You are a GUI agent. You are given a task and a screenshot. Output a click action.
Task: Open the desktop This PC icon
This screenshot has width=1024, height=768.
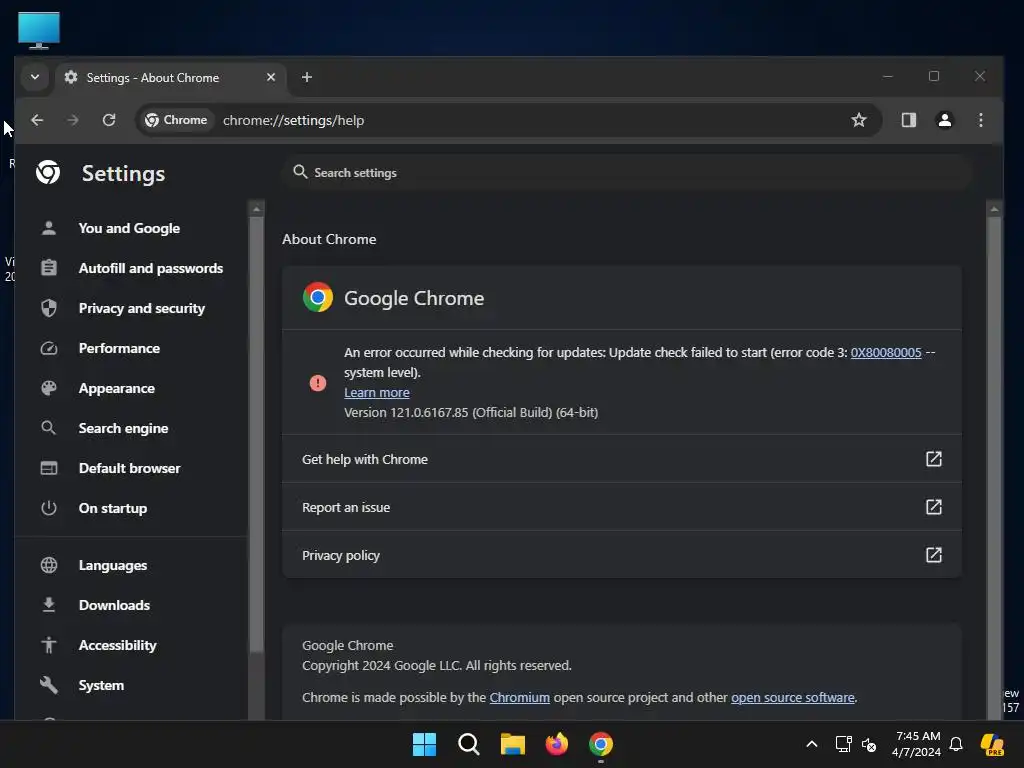(39, 30)
